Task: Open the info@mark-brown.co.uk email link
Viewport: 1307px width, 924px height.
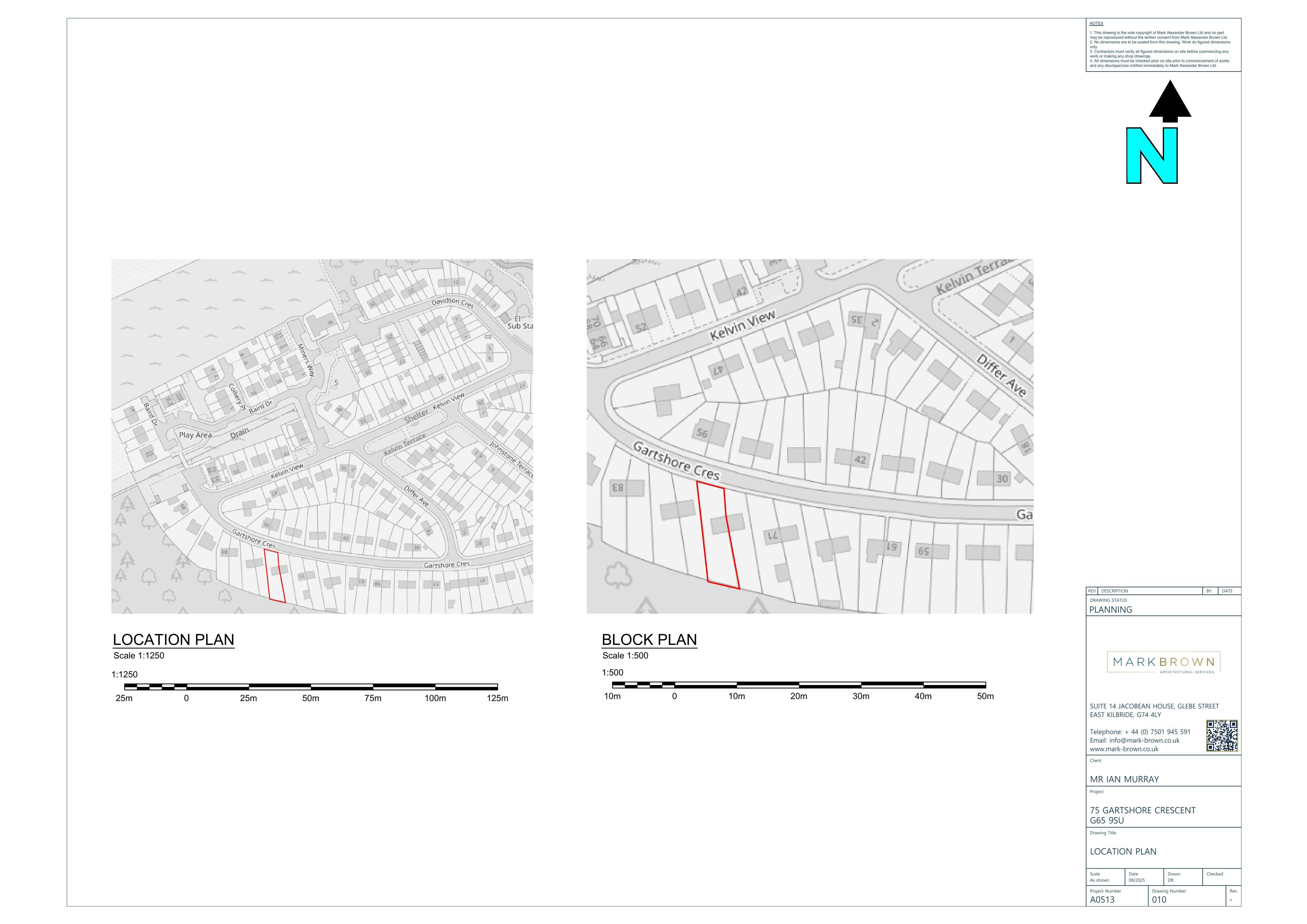Action: 1144,740
